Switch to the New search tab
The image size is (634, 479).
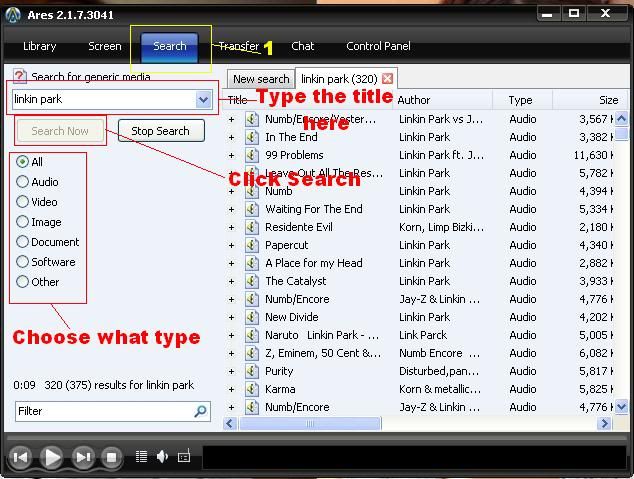[x=261, y=79]
